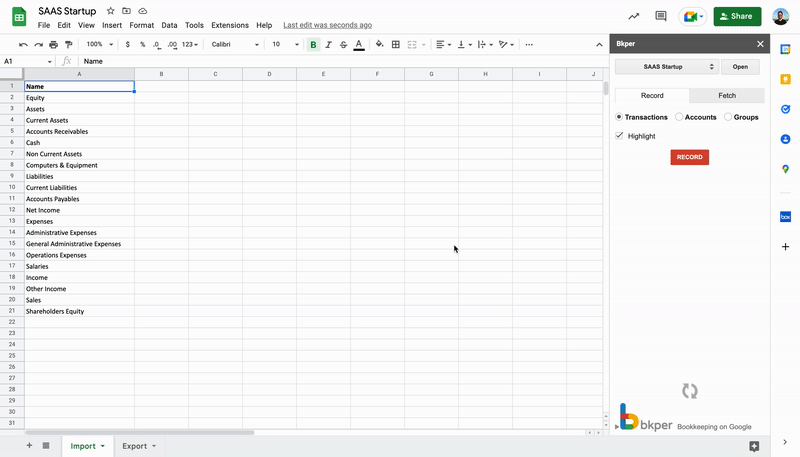Click the green Share button
This screenshot has width=800, height=457.
tap(737, 16)
